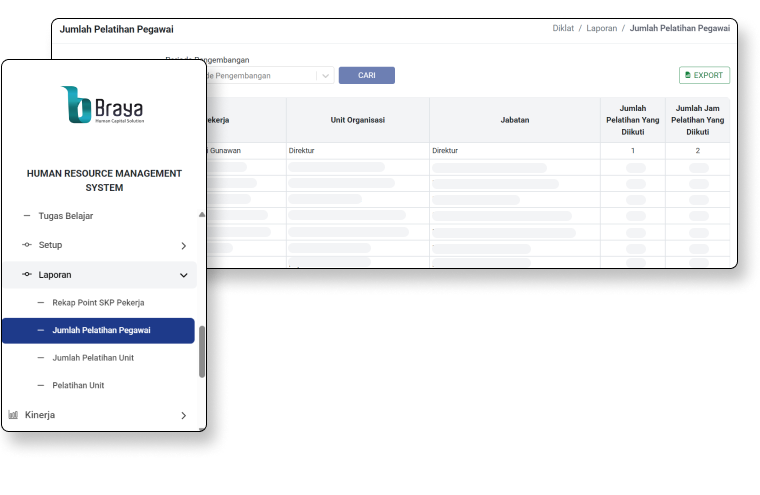
Task: Collapse the Laporan menu chevron
Action: 183,275
